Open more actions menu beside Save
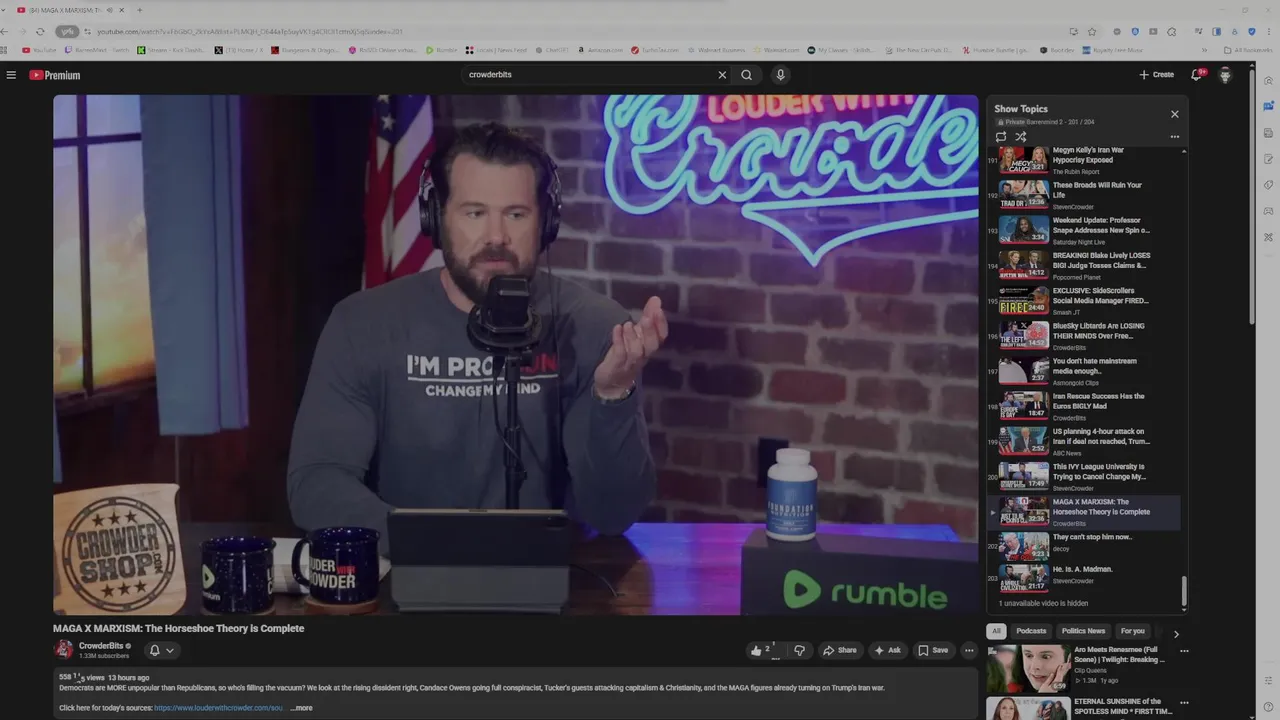1280x720 pixels. pos(969,650)
